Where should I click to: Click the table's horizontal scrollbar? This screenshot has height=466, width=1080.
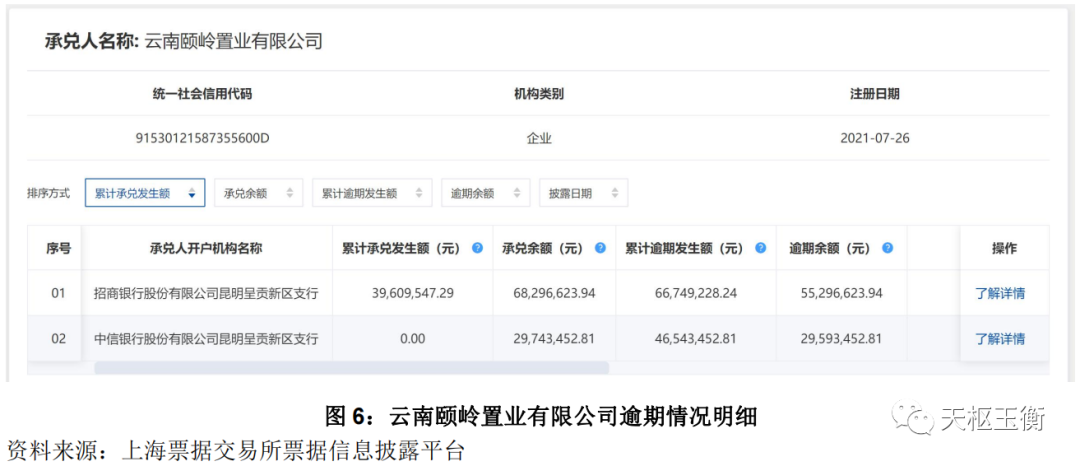point(350,368)
